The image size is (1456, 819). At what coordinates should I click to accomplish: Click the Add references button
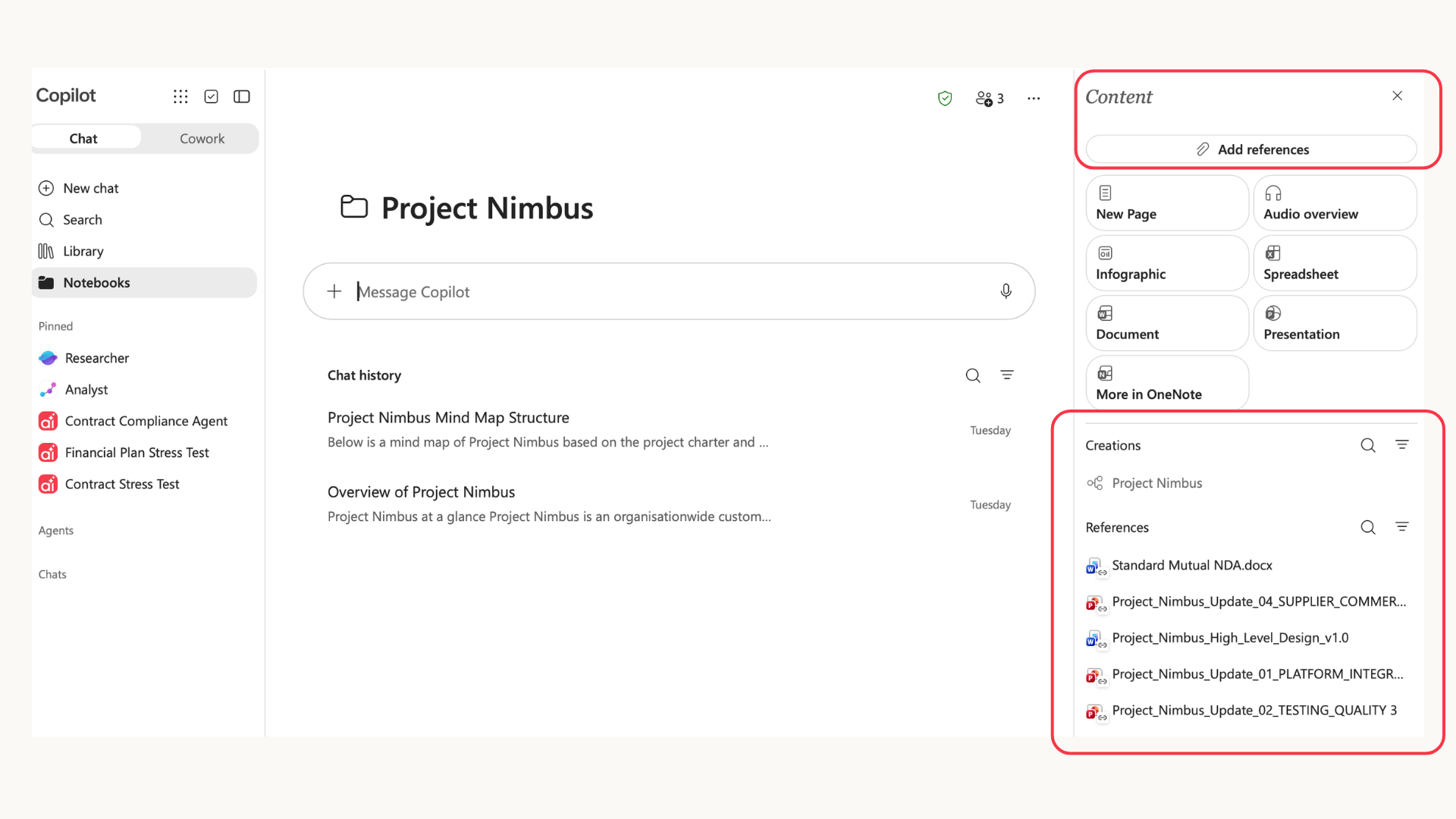pyautogui.click(x=1251, y=149)
